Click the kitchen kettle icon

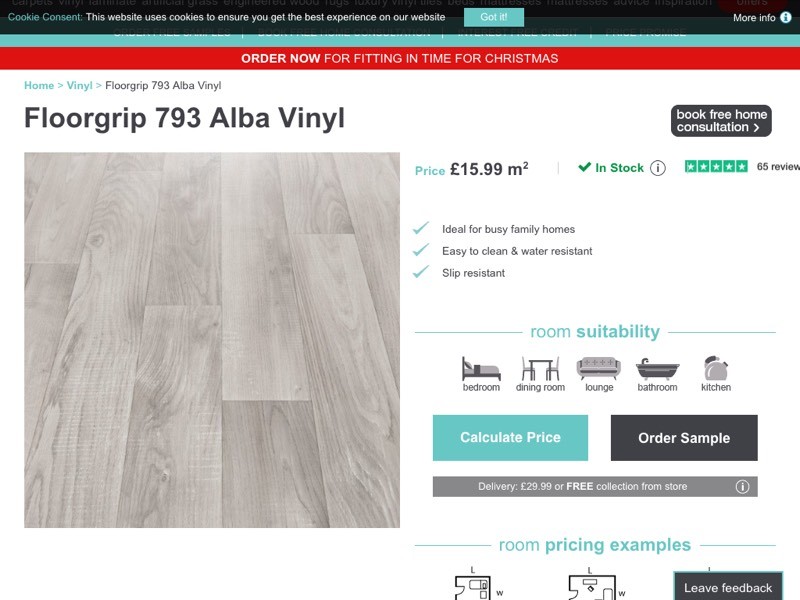tap(715, 368)
